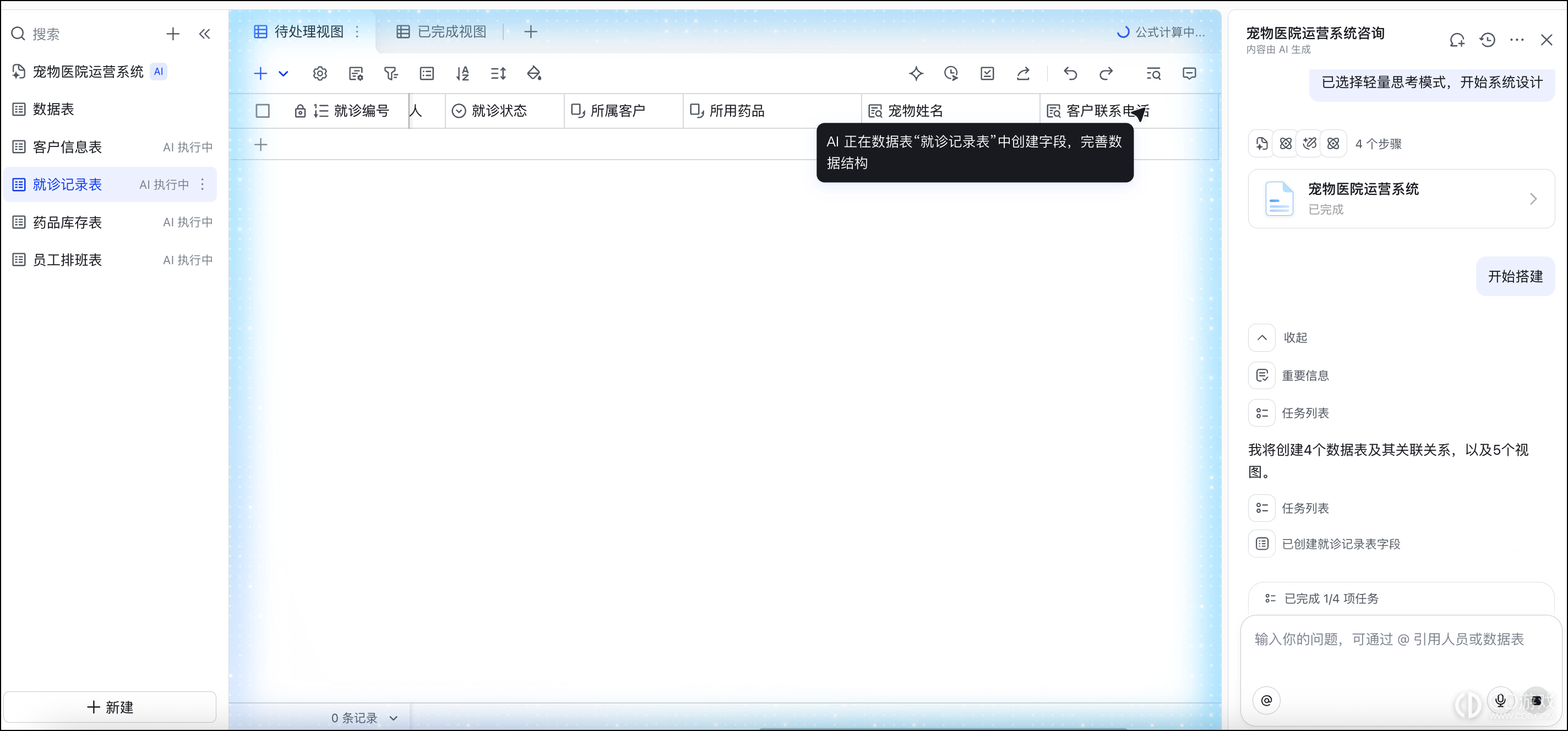Open 员工排班表 in sidebar

(110, 260)
